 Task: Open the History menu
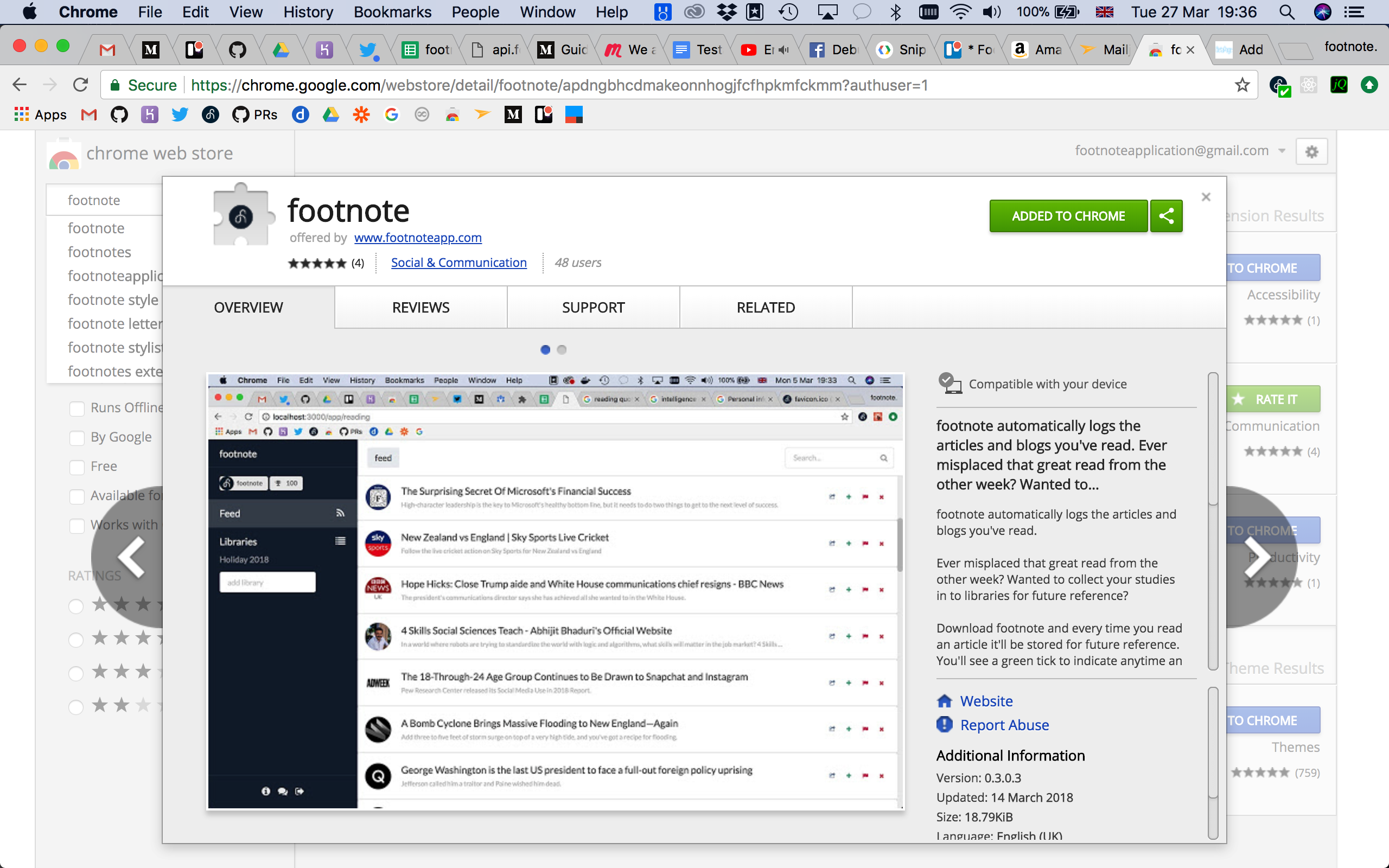[x=308, y=12]
